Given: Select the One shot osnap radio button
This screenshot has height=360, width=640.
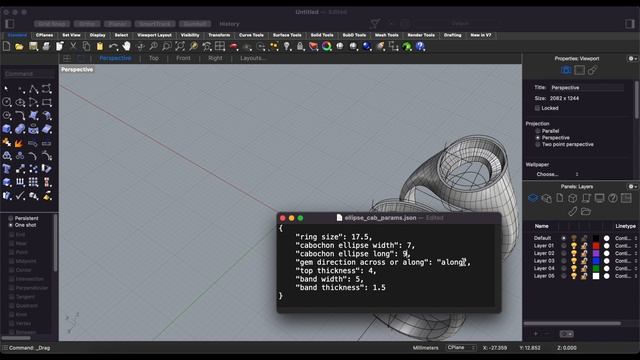Looking at the screenshot, I should (x=11, y=225).
